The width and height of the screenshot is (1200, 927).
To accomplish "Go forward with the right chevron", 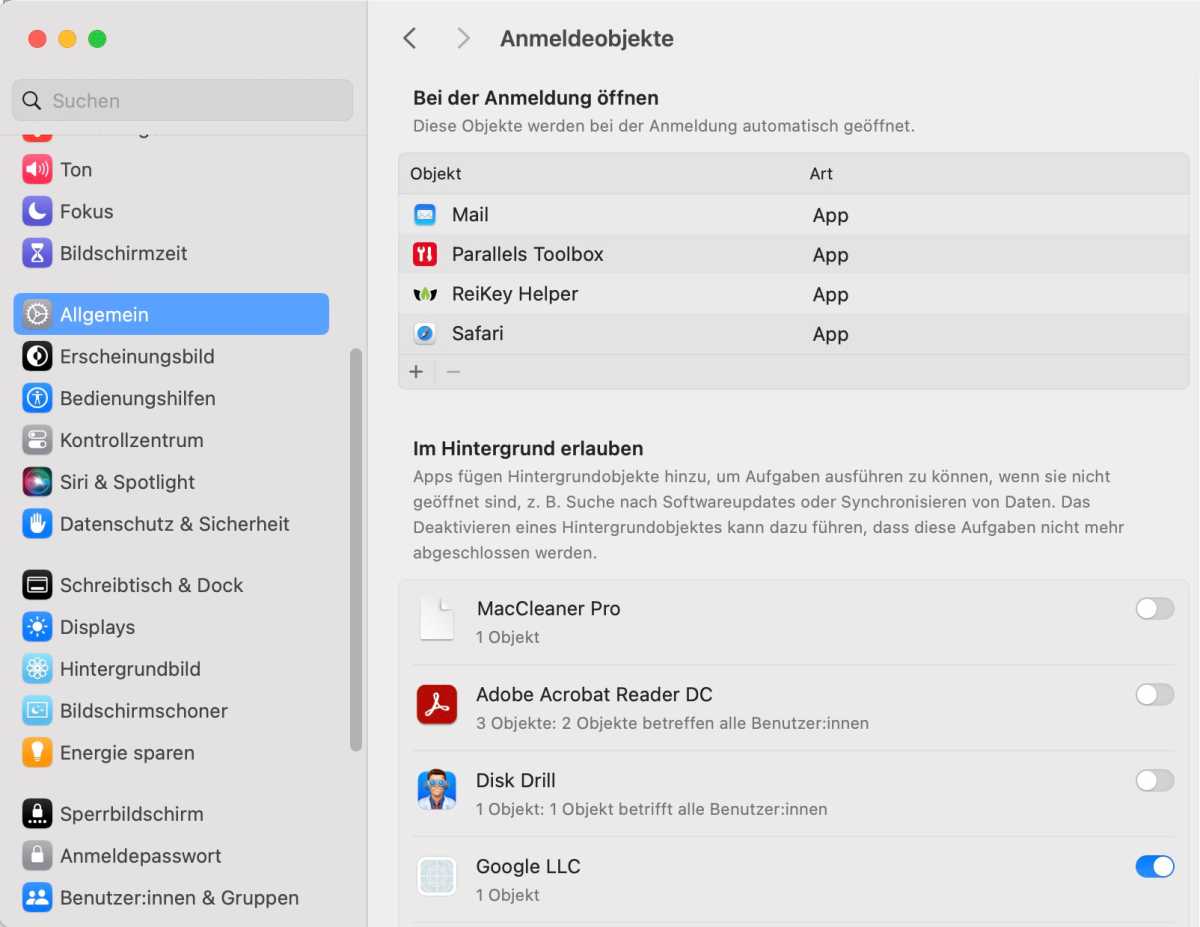I will (x=463, y=38).
